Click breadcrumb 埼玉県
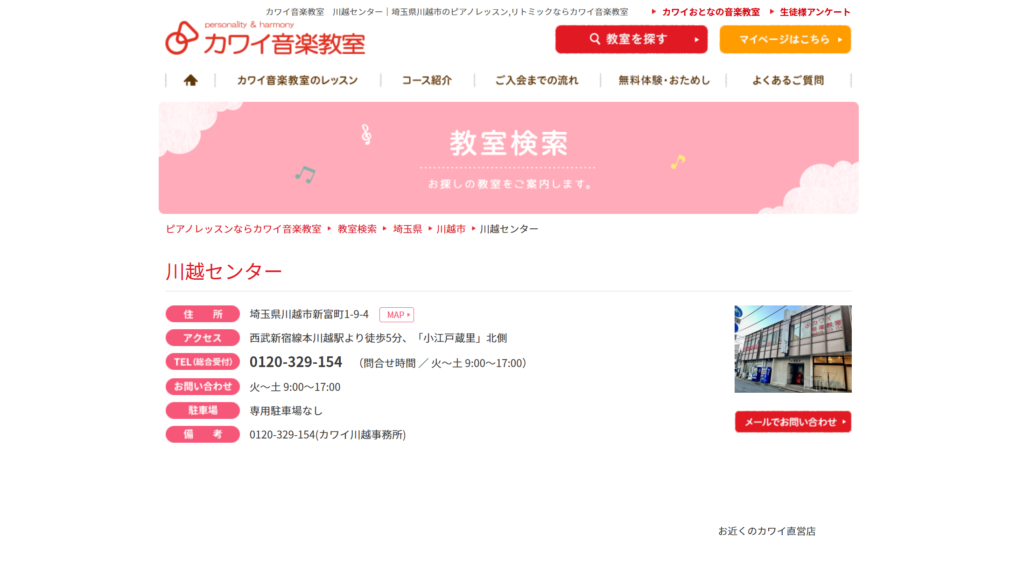Image resolution: width=1024 pixels, height=573 pixels. point(408,229)
